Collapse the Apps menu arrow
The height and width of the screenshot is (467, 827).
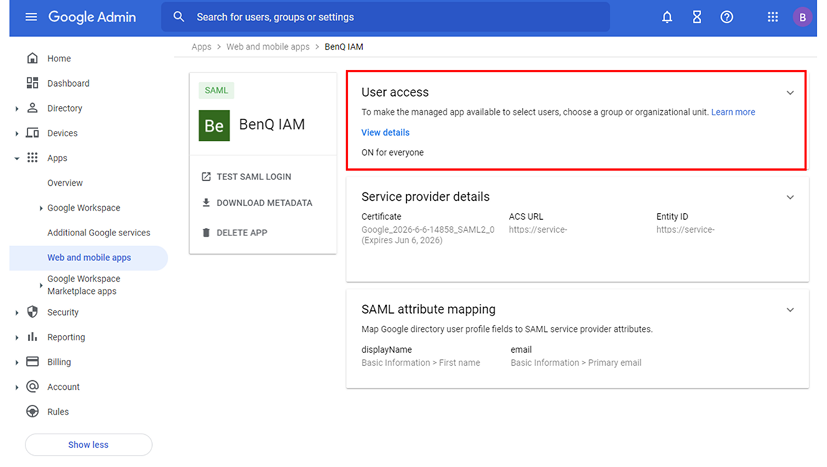click(x=17, y=158)
